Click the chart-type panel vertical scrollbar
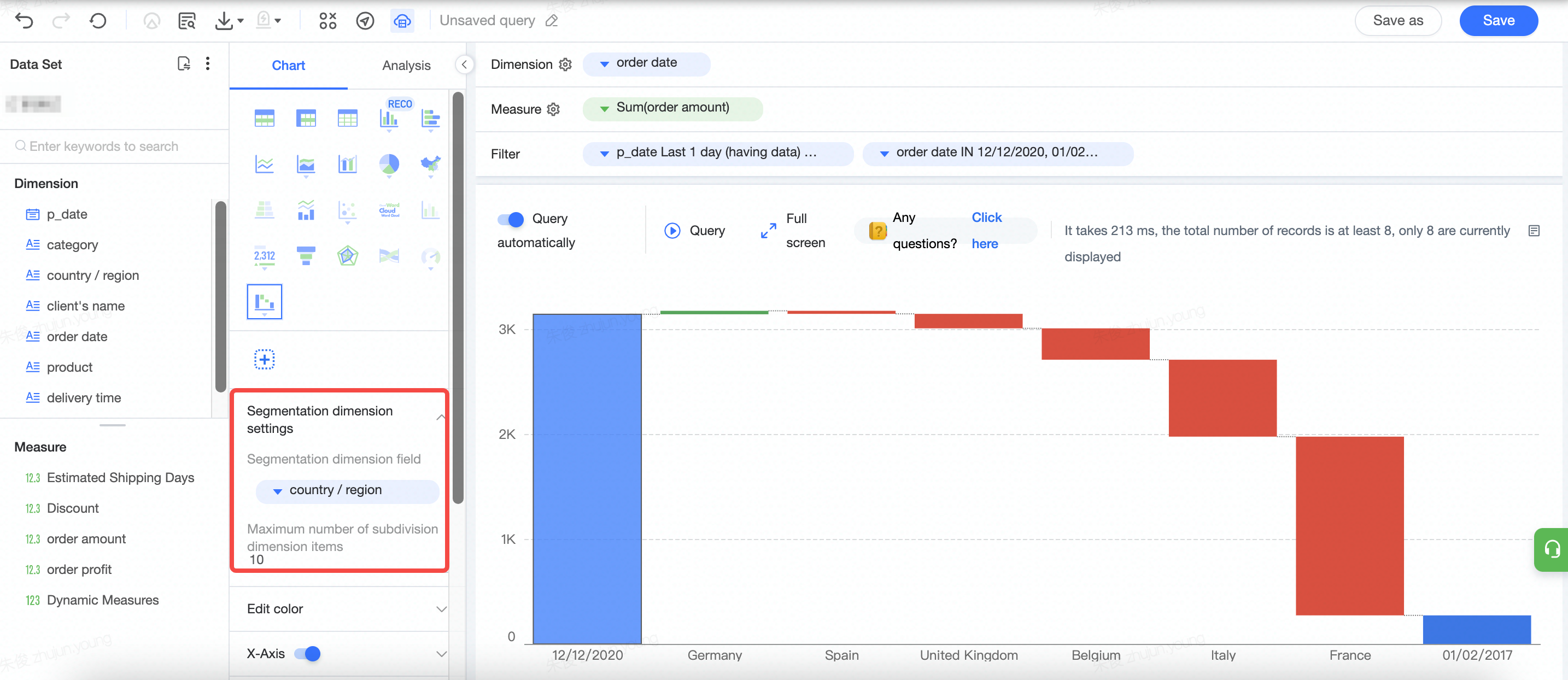 point(458,297)
